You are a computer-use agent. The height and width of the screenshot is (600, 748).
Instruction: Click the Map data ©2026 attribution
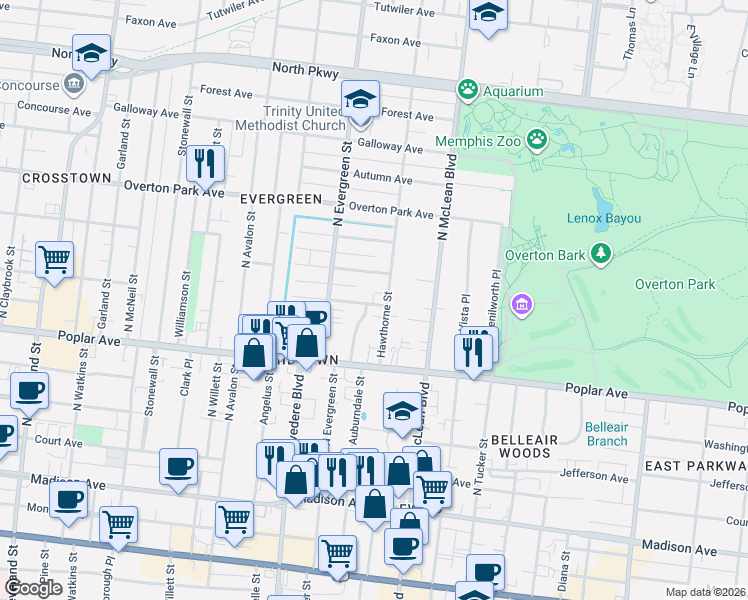(x=706, y=592)
